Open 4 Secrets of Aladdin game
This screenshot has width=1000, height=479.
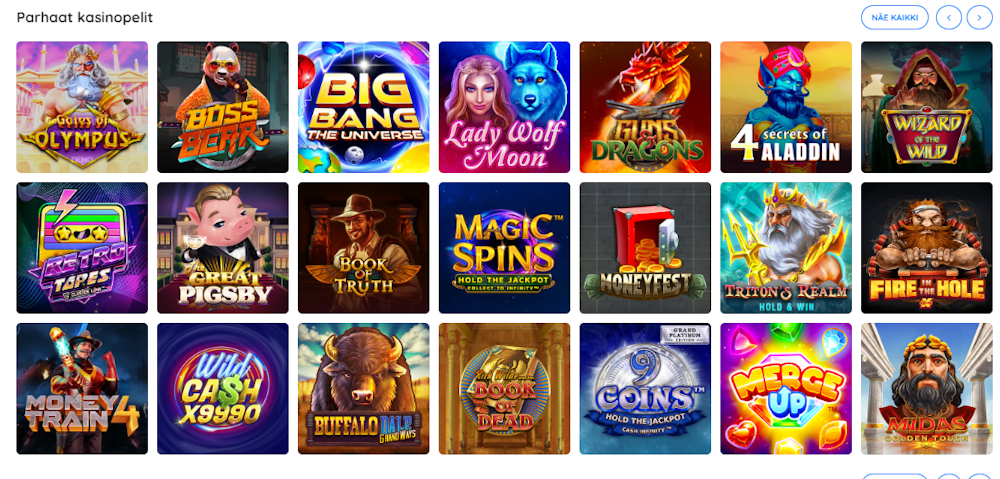click(x=786, y=107)
